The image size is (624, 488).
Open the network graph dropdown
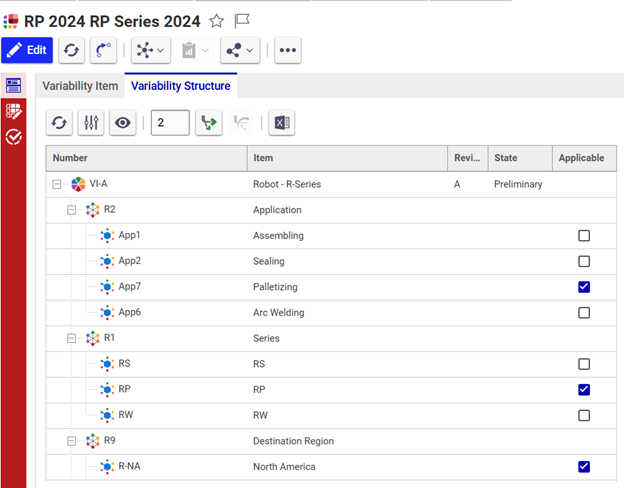coord(151,50)
